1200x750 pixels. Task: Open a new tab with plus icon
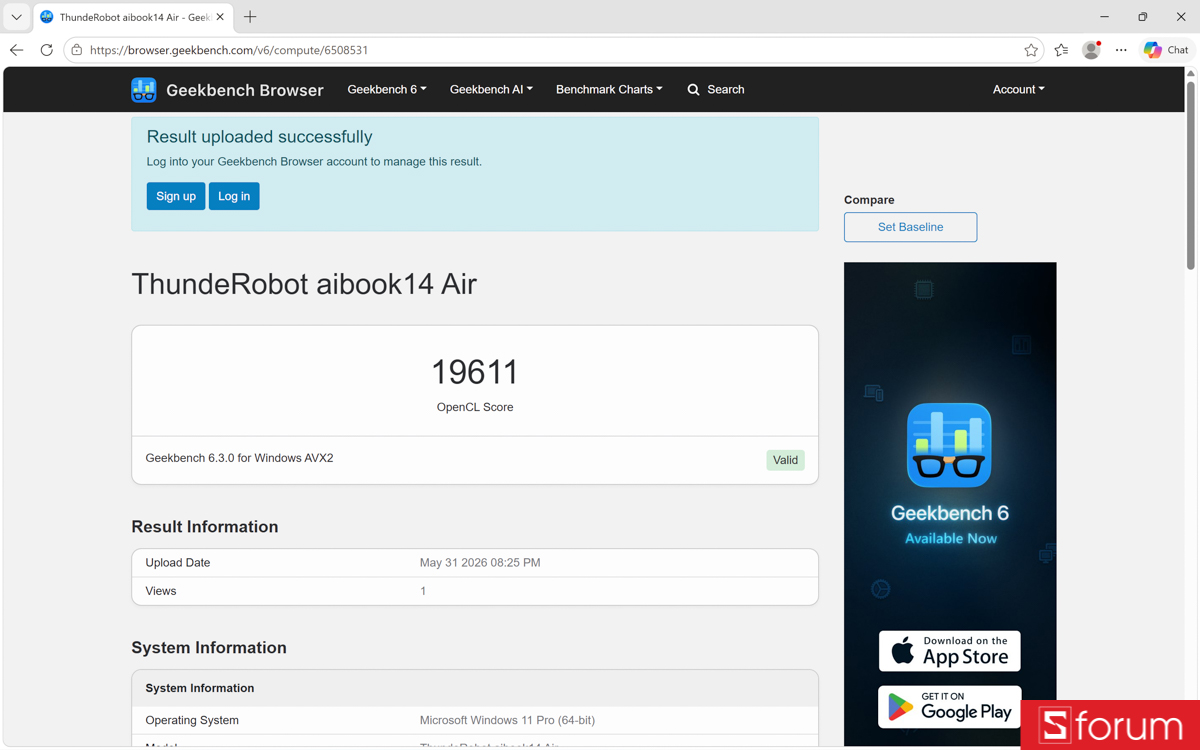(250, 17)
